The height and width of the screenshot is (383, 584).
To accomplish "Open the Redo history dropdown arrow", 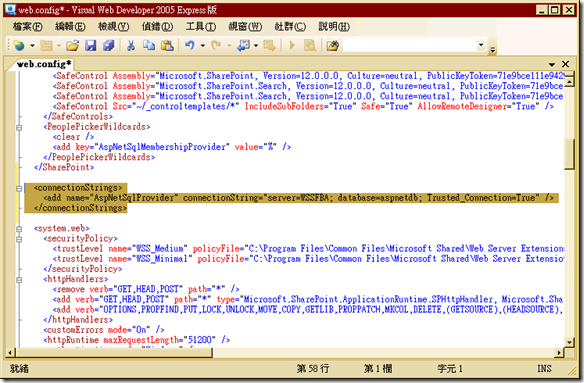I will 229,46.
